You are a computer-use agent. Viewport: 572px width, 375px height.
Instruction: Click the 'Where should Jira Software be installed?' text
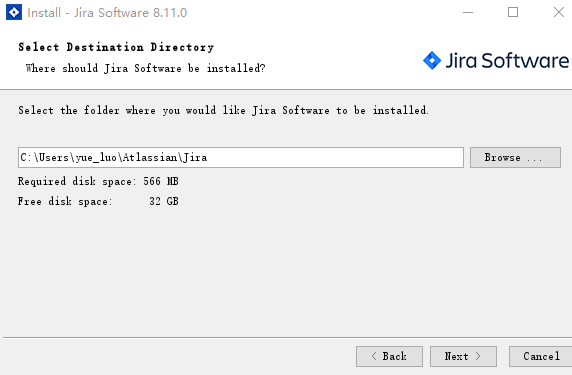tap(145, 68)
